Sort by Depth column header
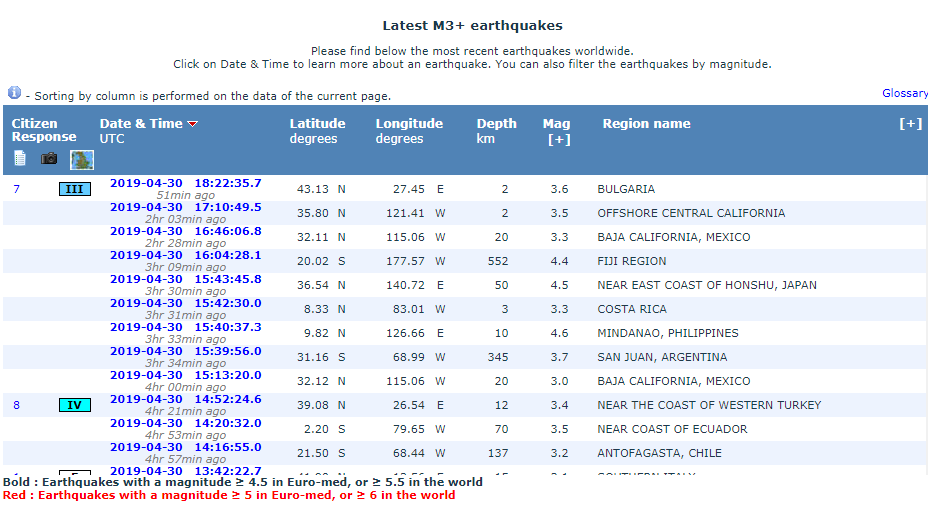This screenshot has width=928, height=516. pos(496,124)
